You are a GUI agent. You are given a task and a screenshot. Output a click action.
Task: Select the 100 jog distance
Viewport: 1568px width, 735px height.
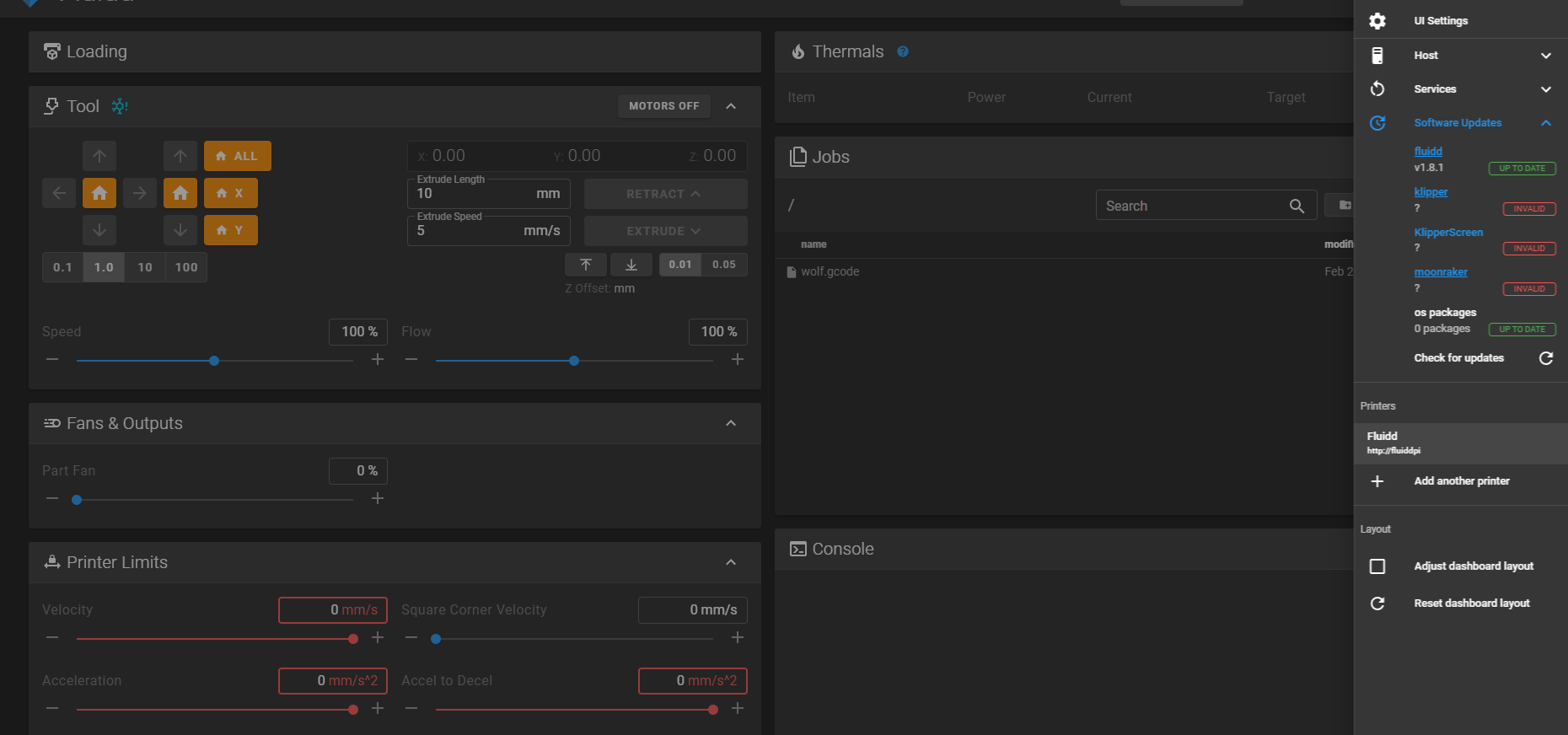186,267
